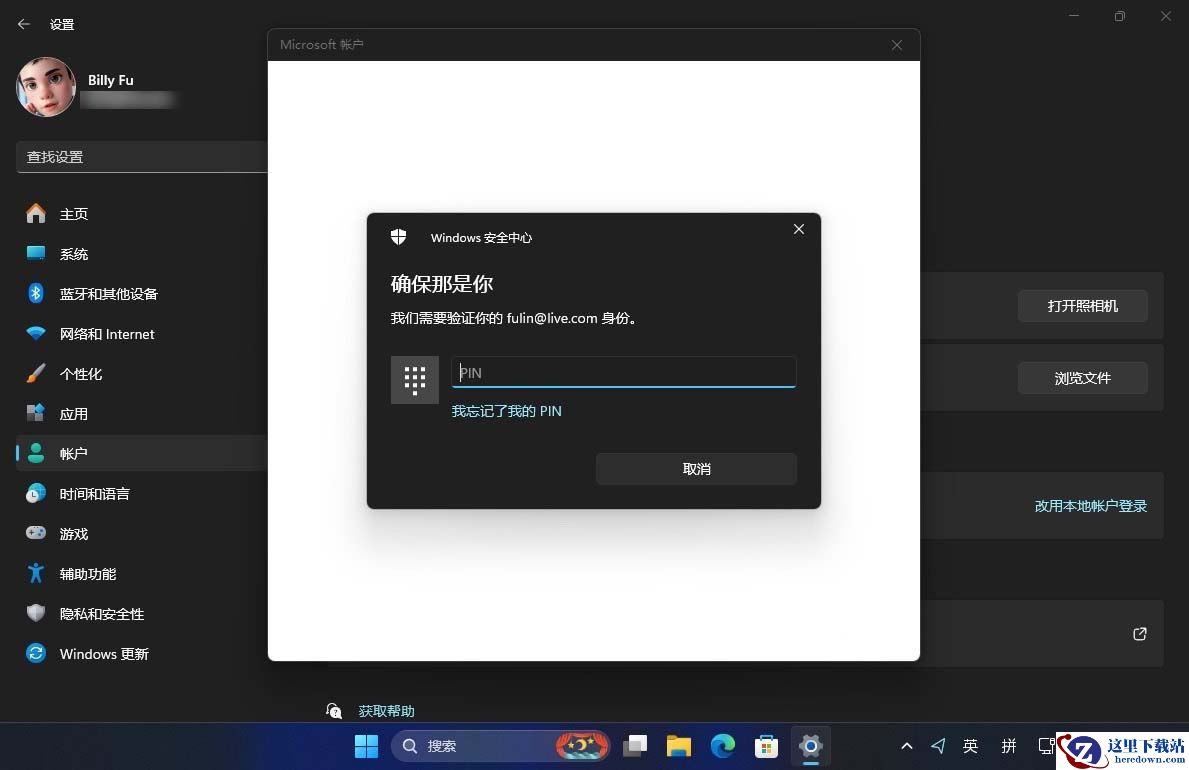The width and height of the screenshot is (1189, 770).
Task: Click the paintbrush icon beside 个性化
Action: click(x=36, y=373)
